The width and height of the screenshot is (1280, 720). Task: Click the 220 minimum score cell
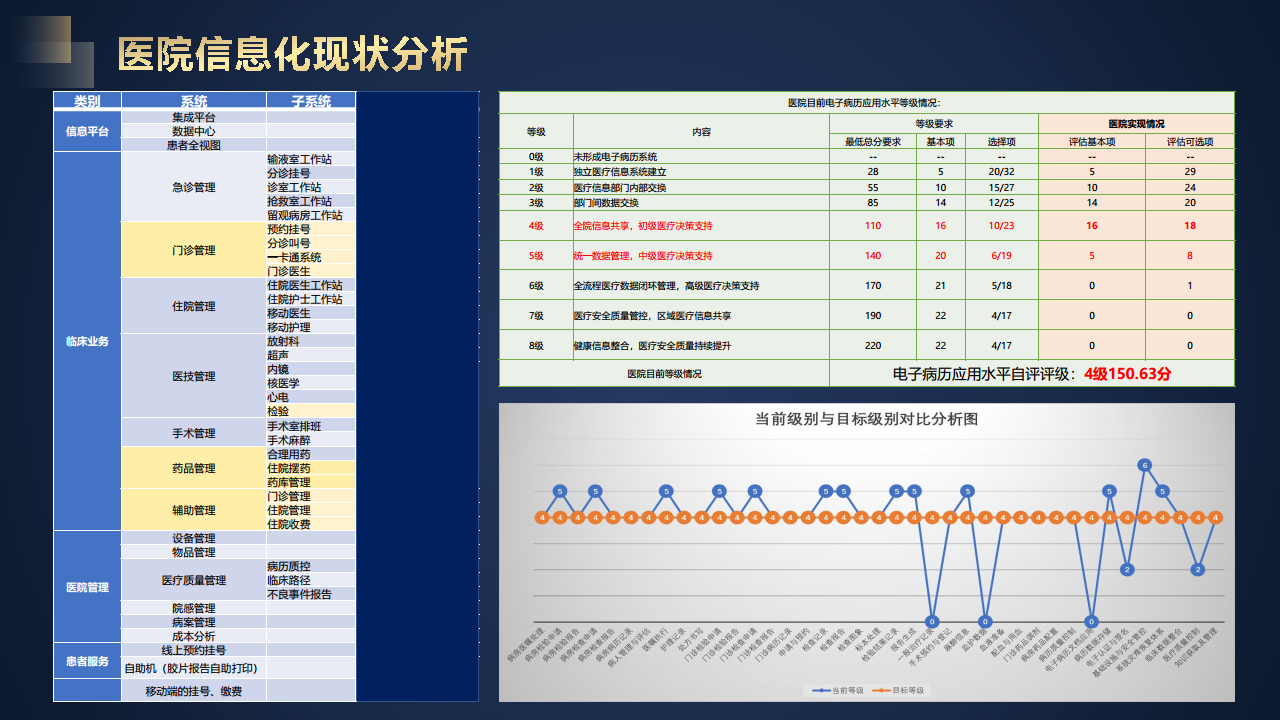click(873, 345)
